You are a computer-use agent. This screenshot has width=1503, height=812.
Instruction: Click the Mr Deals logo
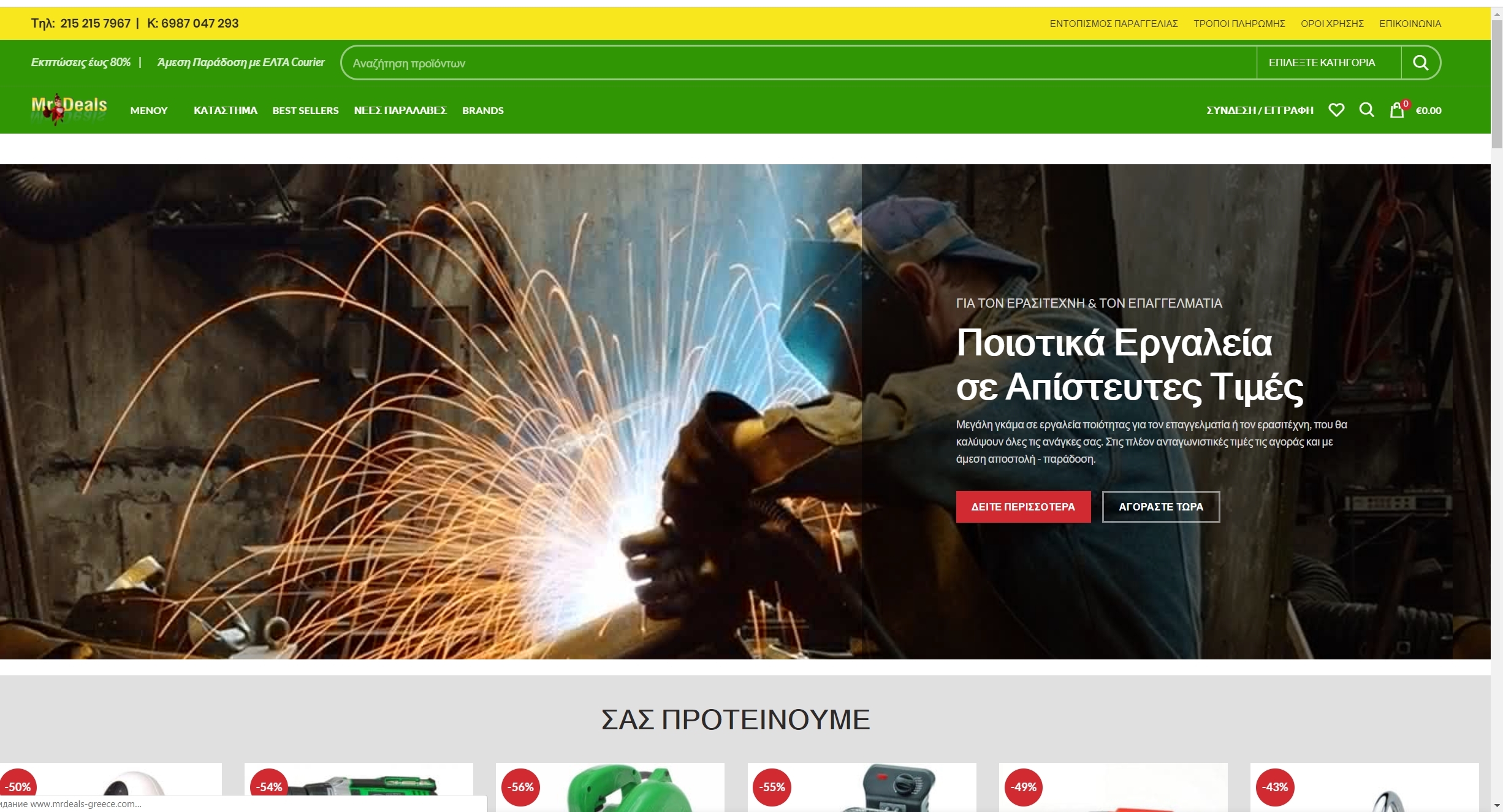(69, 108)
